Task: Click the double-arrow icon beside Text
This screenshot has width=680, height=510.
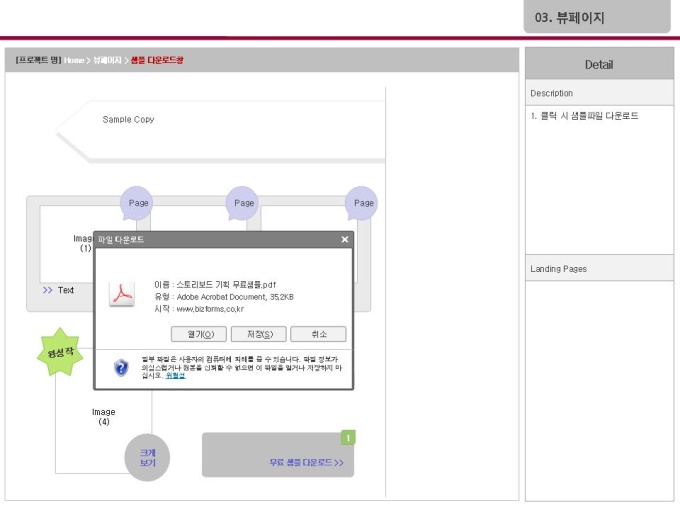Action: (x=47, y=290)
